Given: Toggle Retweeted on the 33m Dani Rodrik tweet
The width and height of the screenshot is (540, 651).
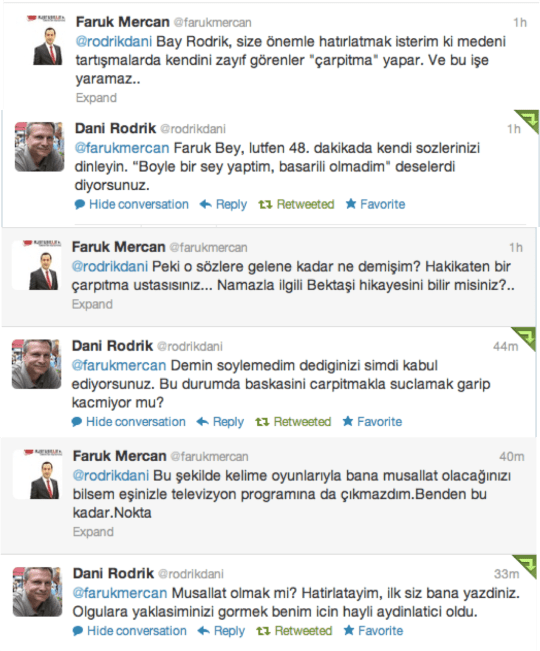Looking at the screenshot, I should point(295,631).
